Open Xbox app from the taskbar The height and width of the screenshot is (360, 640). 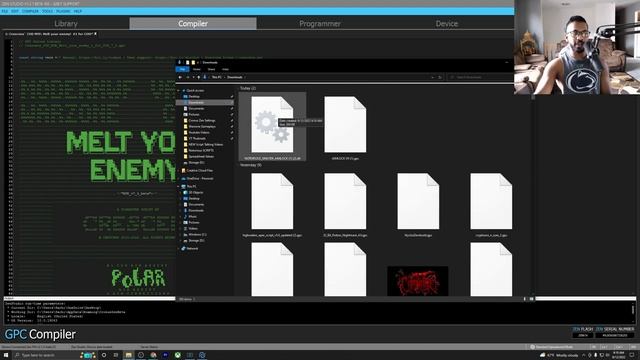pyautogui.click(x=178, y=355)
